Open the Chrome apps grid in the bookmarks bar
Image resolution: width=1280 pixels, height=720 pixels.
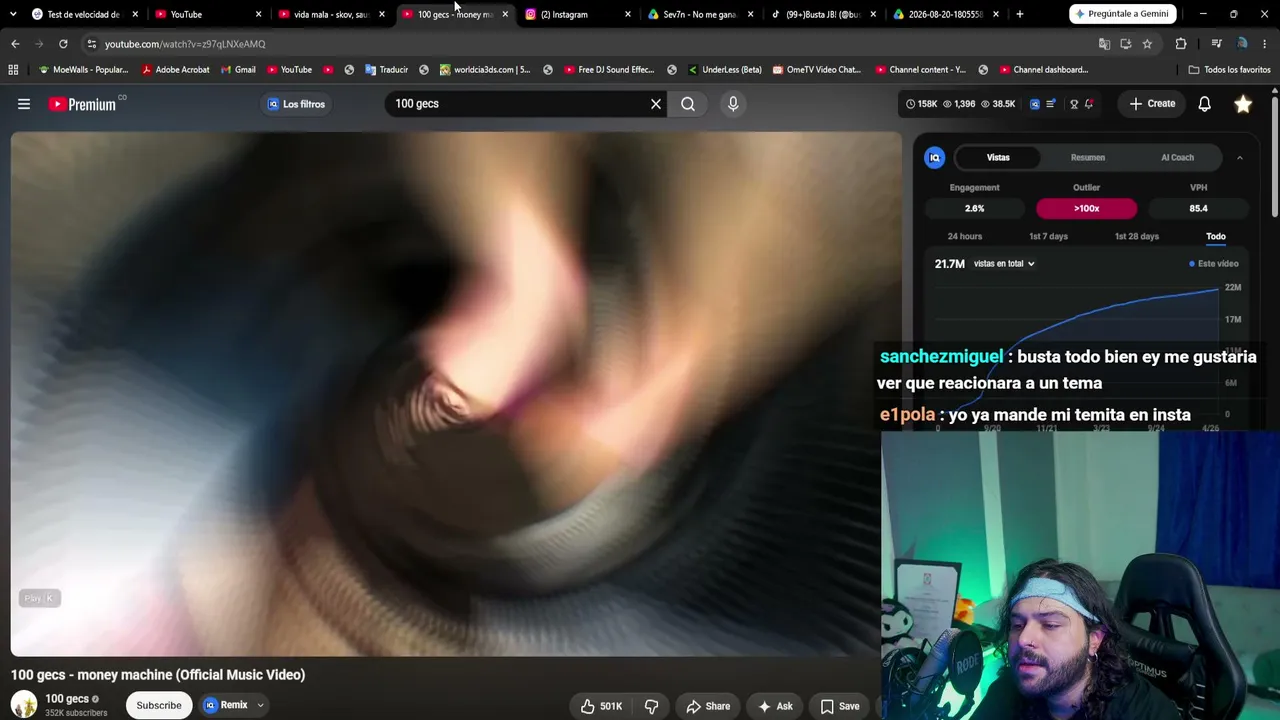click(x=13, y=70)
